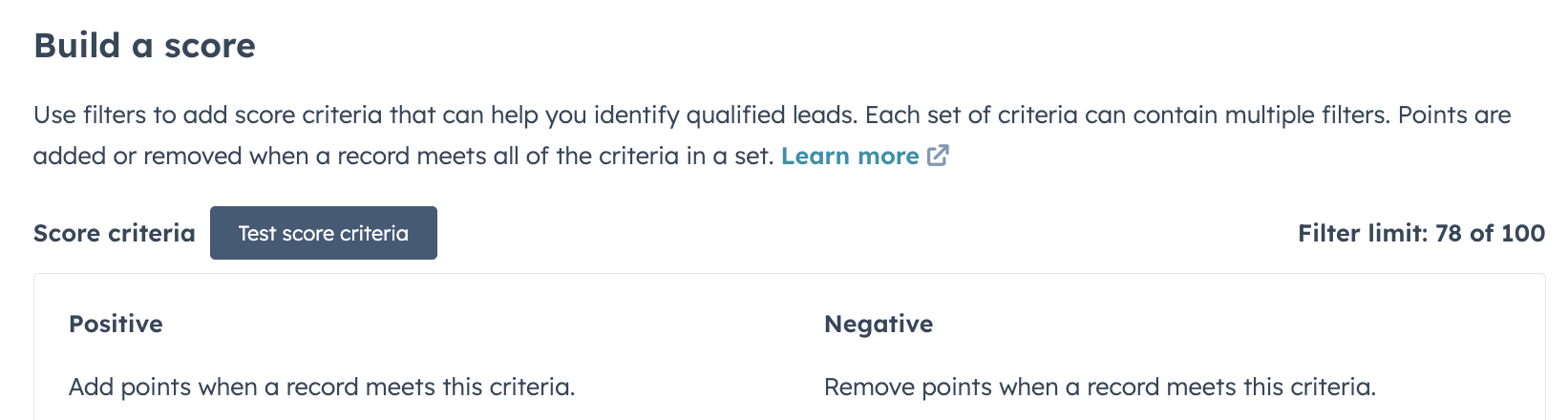
Task: Click the Build a score heading
Action: click(x=144, y=46)
